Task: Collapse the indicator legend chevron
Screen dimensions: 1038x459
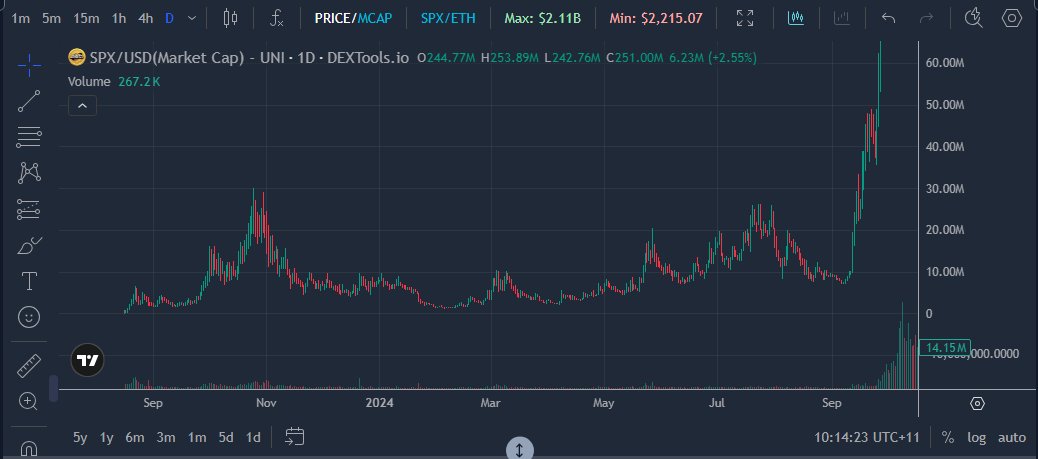Action: point(82,105)
